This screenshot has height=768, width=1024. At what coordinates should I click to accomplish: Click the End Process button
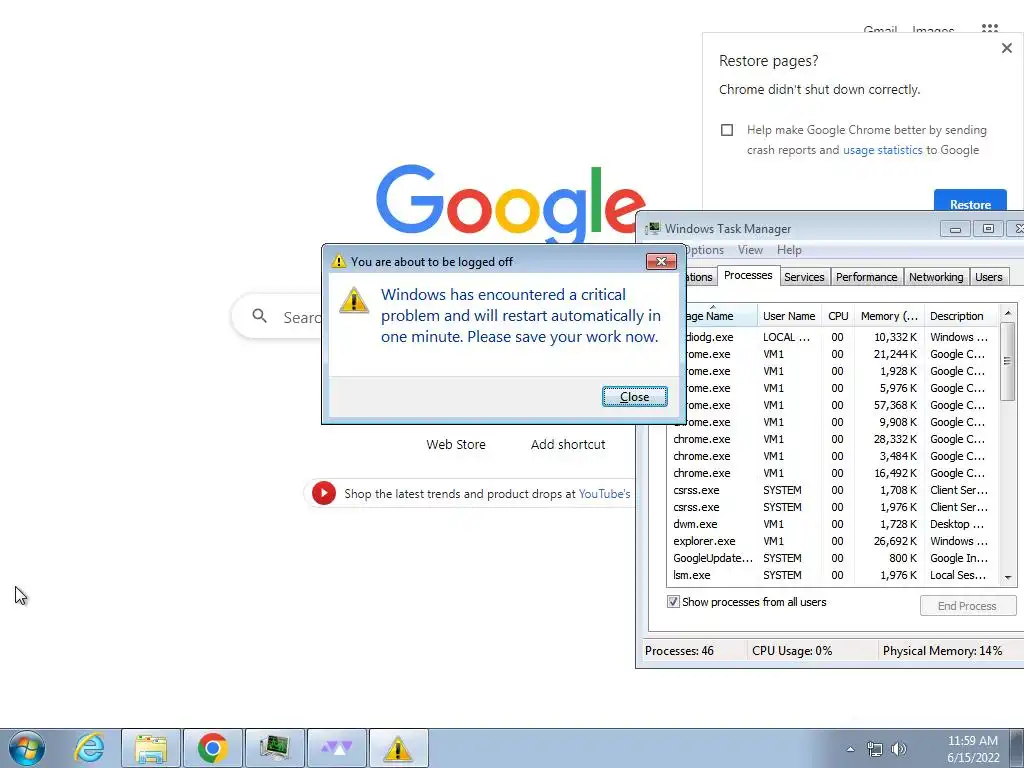point(967,606)
